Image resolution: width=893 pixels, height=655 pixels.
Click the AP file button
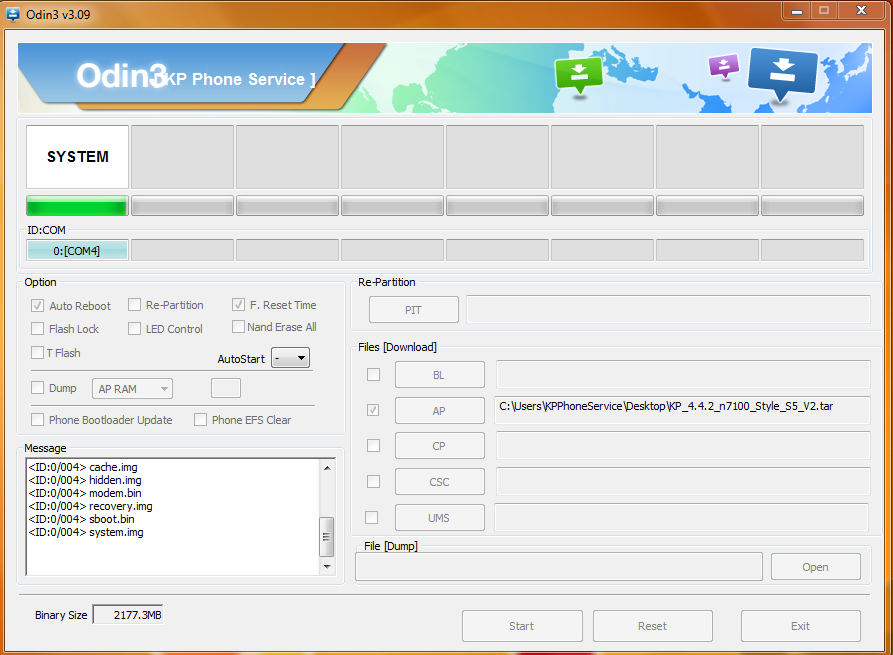point(440,411)
